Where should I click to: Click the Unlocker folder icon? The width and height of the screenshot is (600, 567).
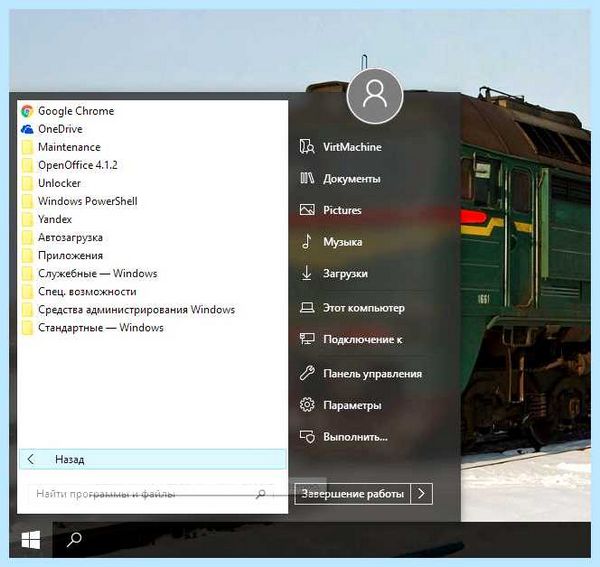point(28,183)
